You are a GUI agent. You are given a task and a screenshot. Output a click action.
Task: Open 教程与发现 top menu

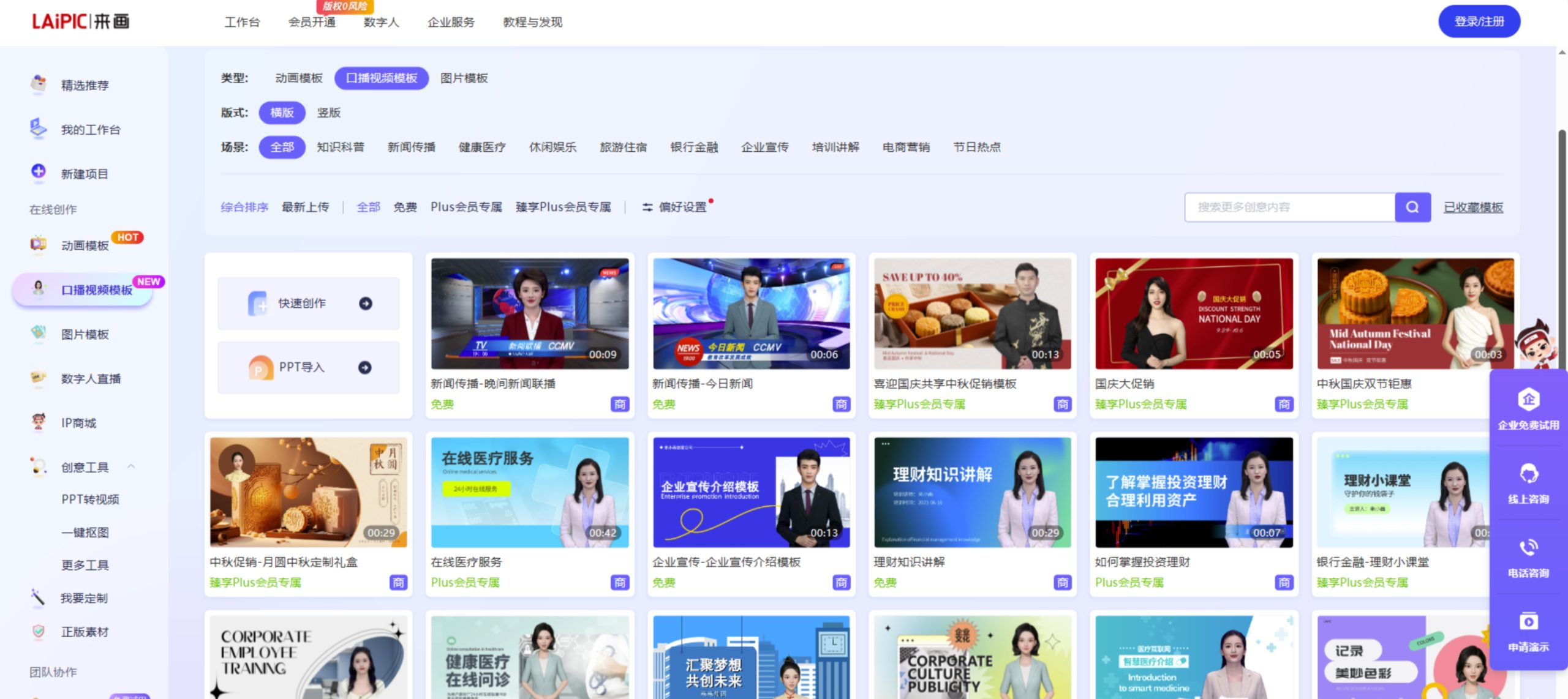click(x=532, y=22)
